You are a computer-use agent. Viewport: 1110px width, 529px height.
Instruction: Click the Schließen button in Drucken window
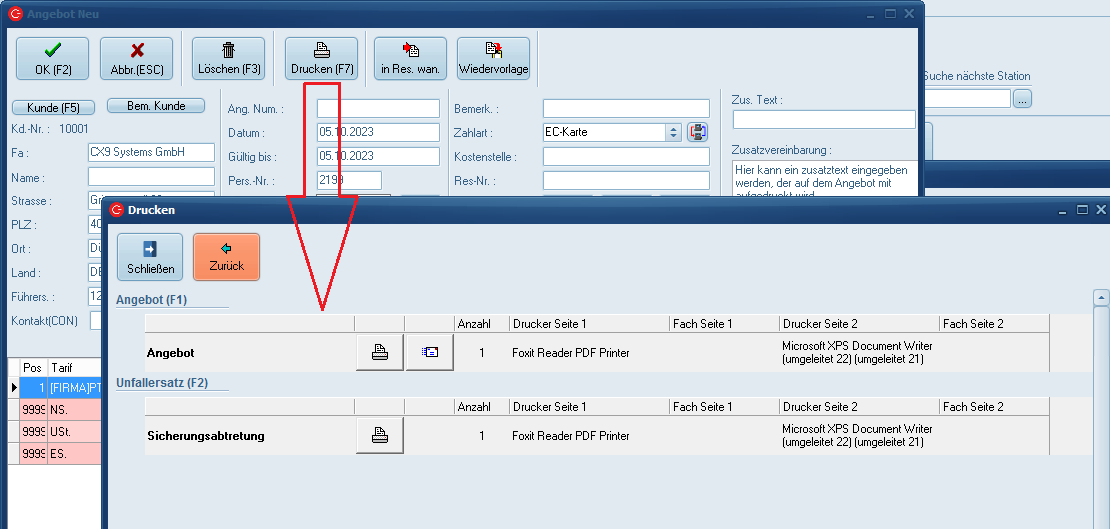tap(150, 257)
